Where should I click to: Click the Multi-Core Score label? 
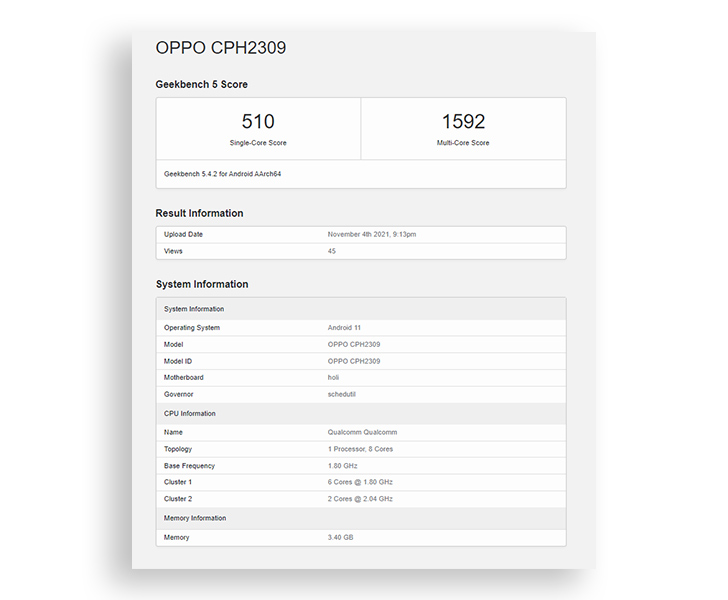(463, 143)
